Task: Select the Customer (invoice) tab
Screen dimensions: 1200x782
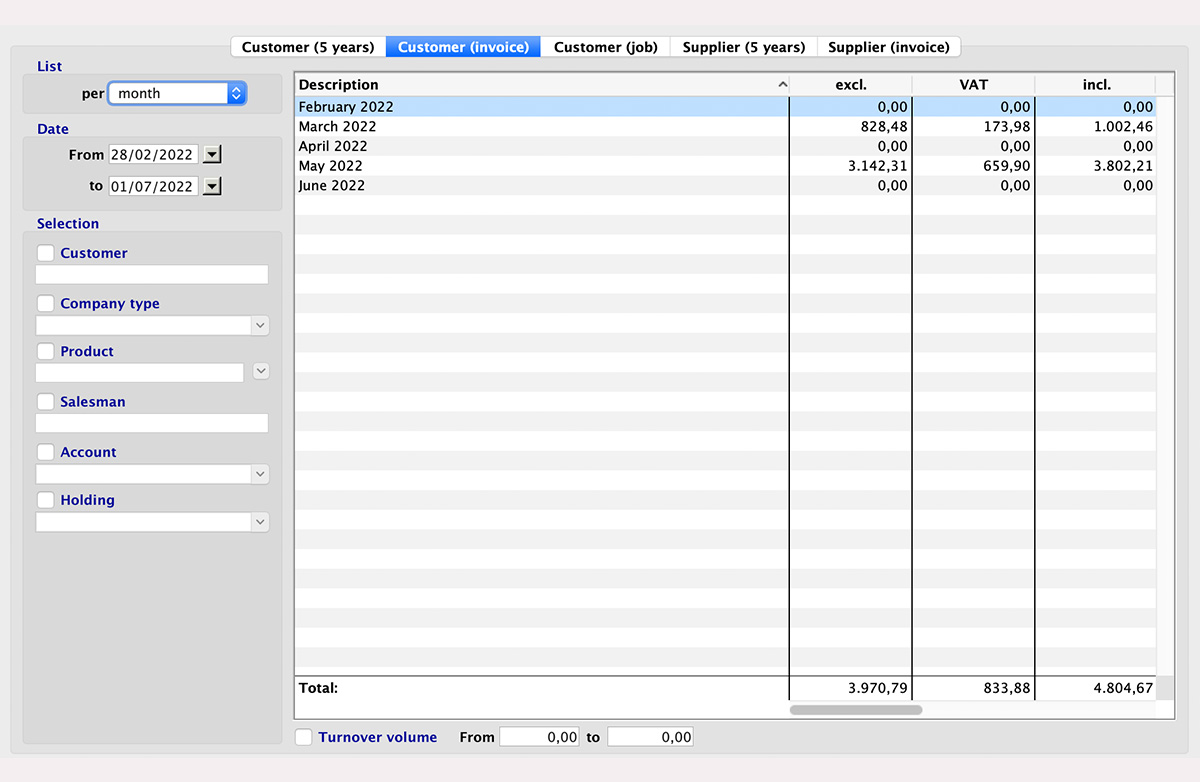Action: click(x=463, y=47)
